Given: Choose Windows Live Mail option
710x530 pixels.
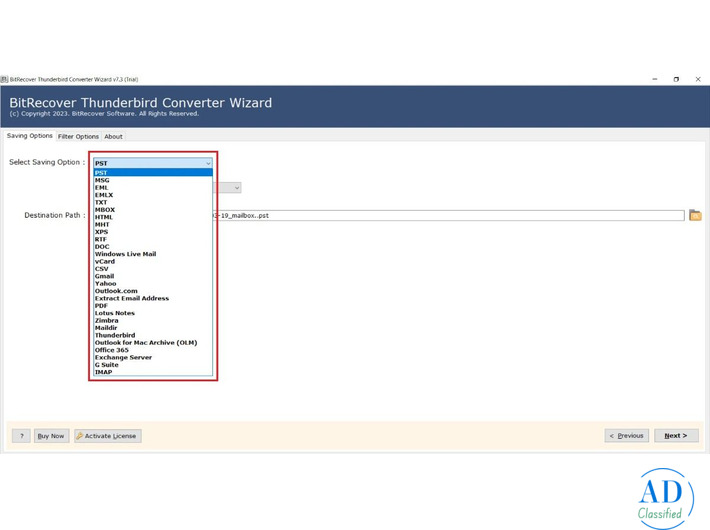Looking at the screenshot, I should point(153,254).
